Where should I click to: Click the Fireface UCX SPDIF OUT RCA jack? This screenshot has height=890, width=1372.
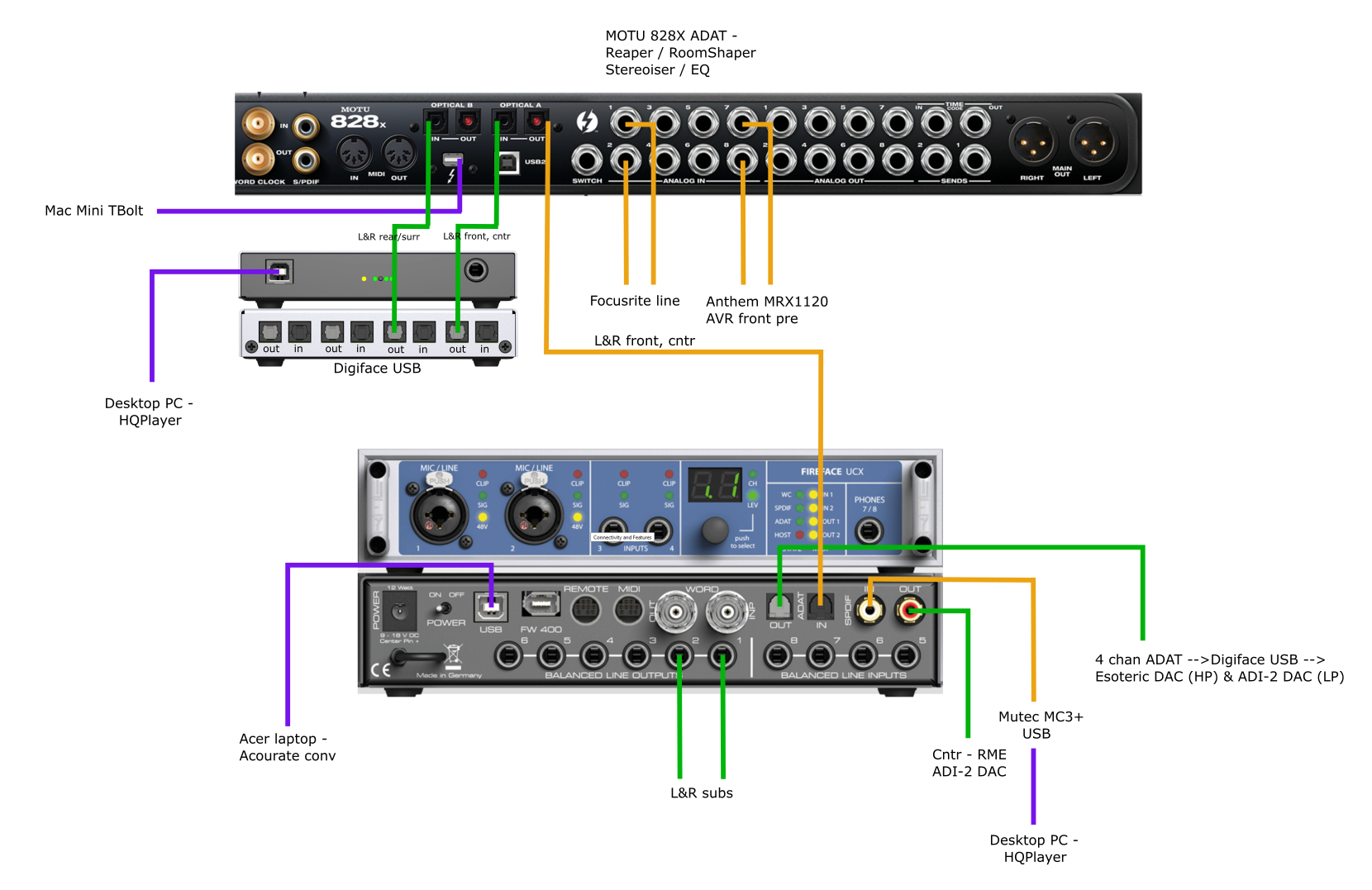click(x=911, y=611)
